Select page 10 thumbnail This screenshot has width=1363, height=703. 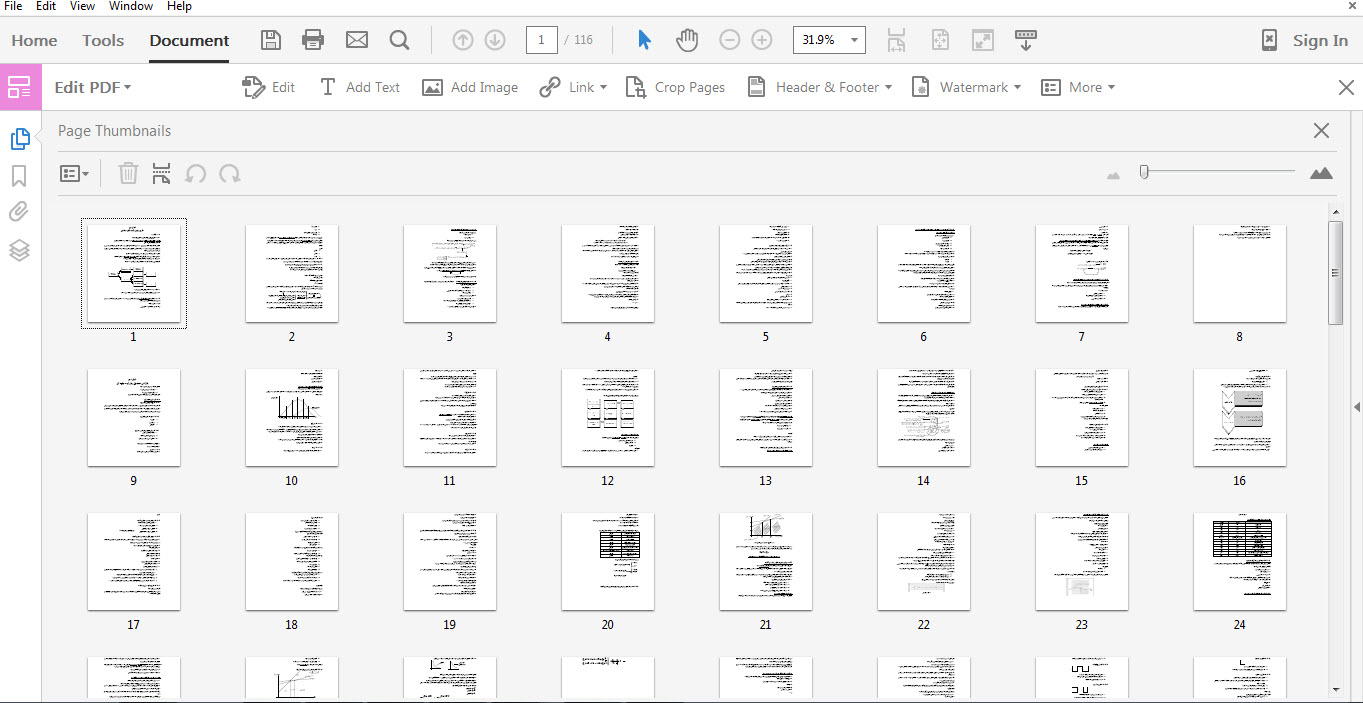(x=292, y=417)
